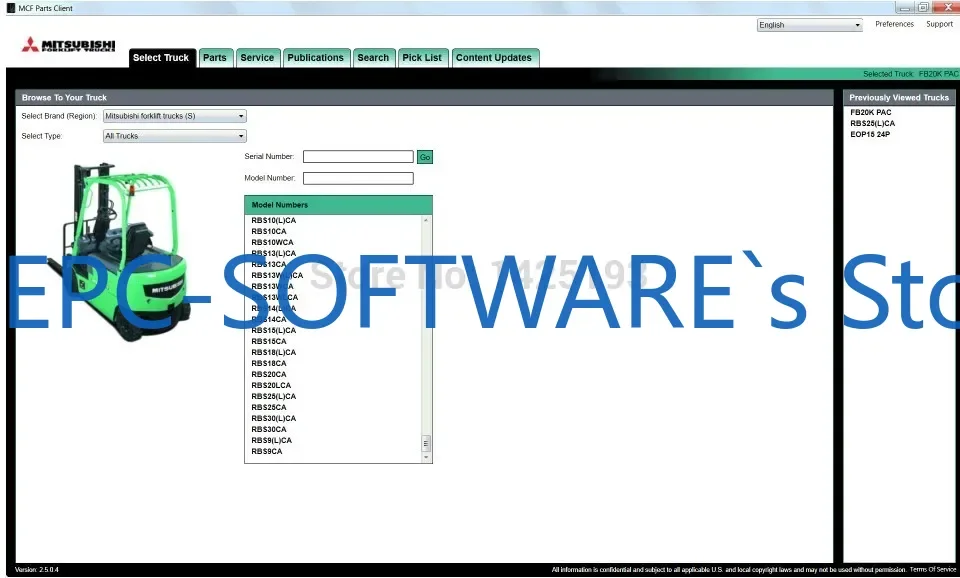Screen dimensions: 960x578
Task: Select model RBS18(L)CA
Action: click(274, 353)
